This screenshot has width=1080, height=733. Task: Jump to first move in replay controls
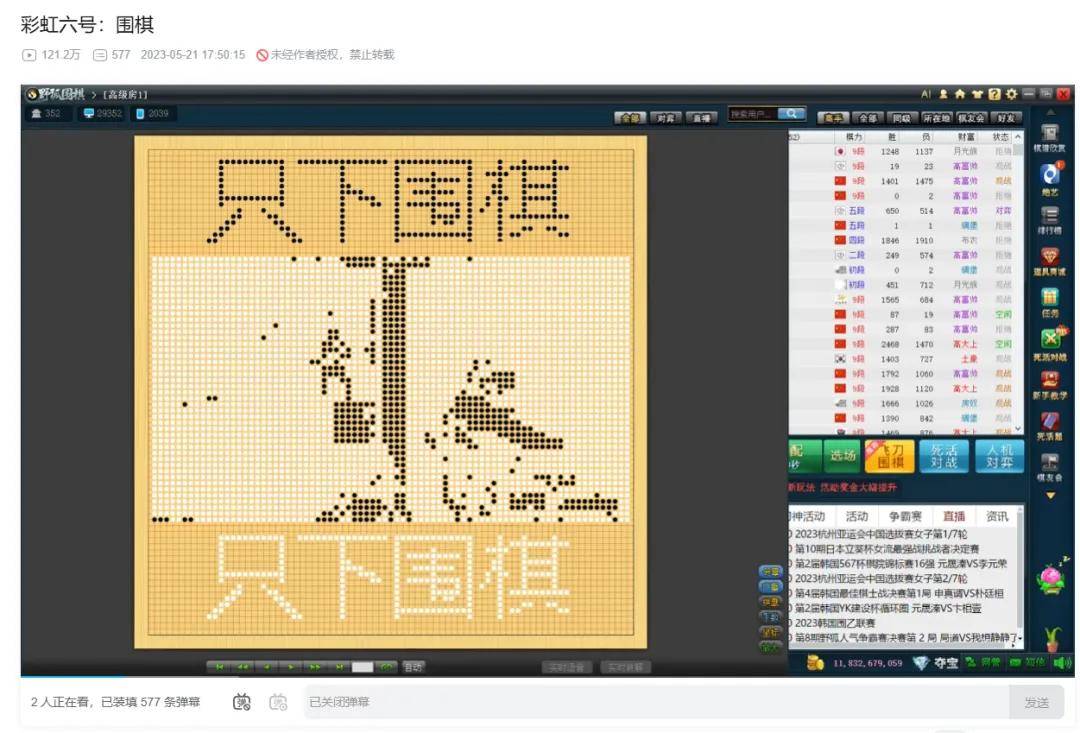(x=219, y=667)
